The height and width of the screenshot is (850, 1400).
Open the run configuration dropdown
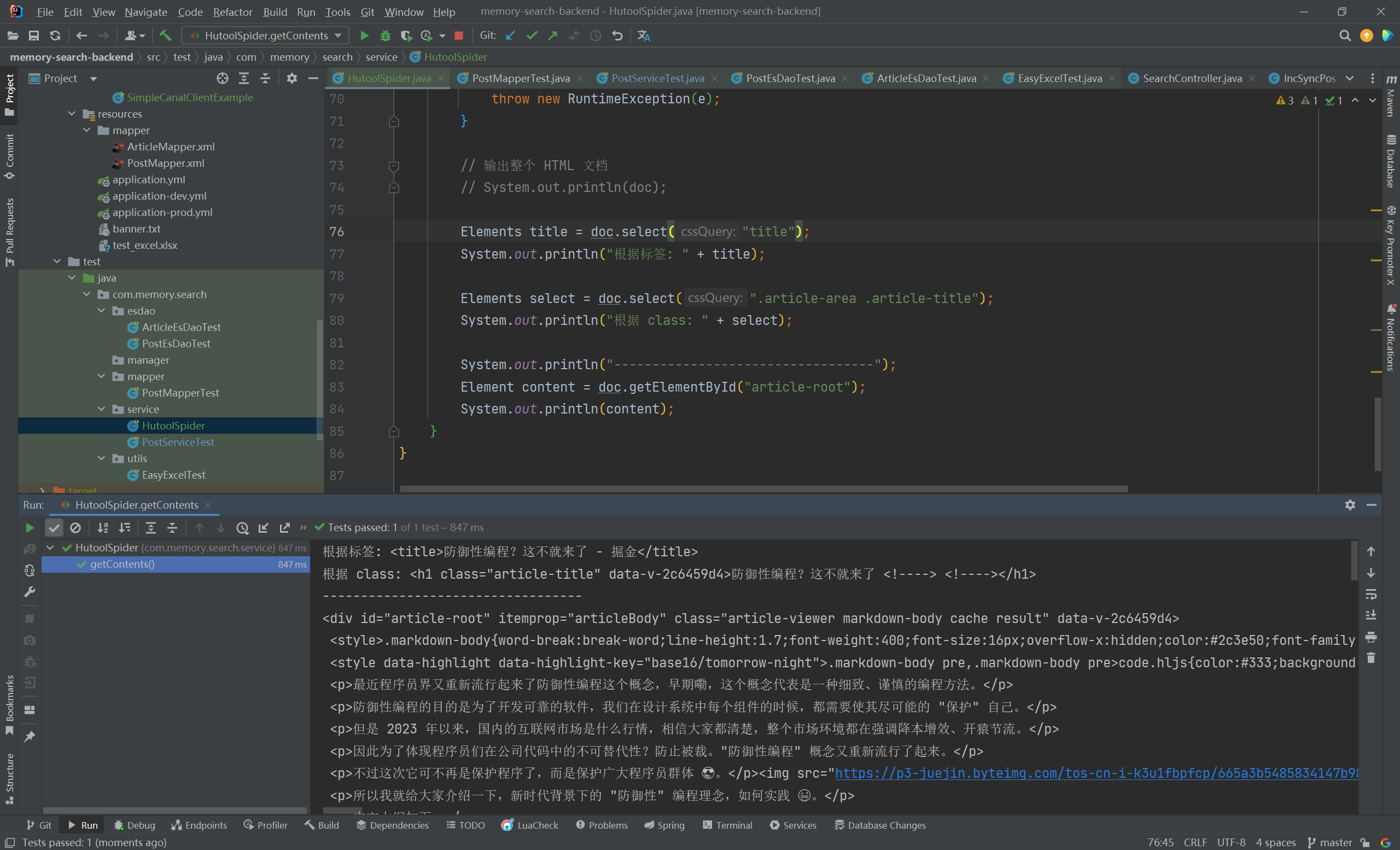click(x=265, y=36)
